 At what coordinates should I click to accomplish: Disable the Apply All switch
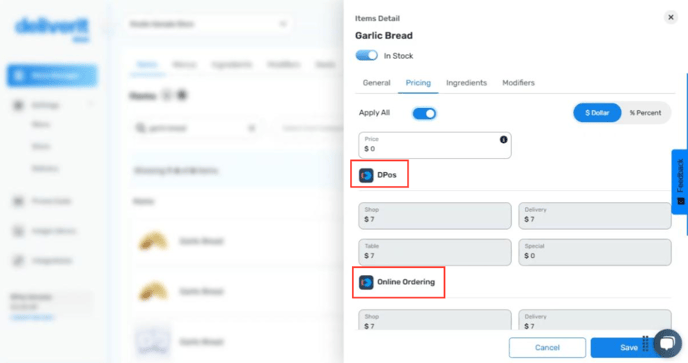(x=424, y=114)
